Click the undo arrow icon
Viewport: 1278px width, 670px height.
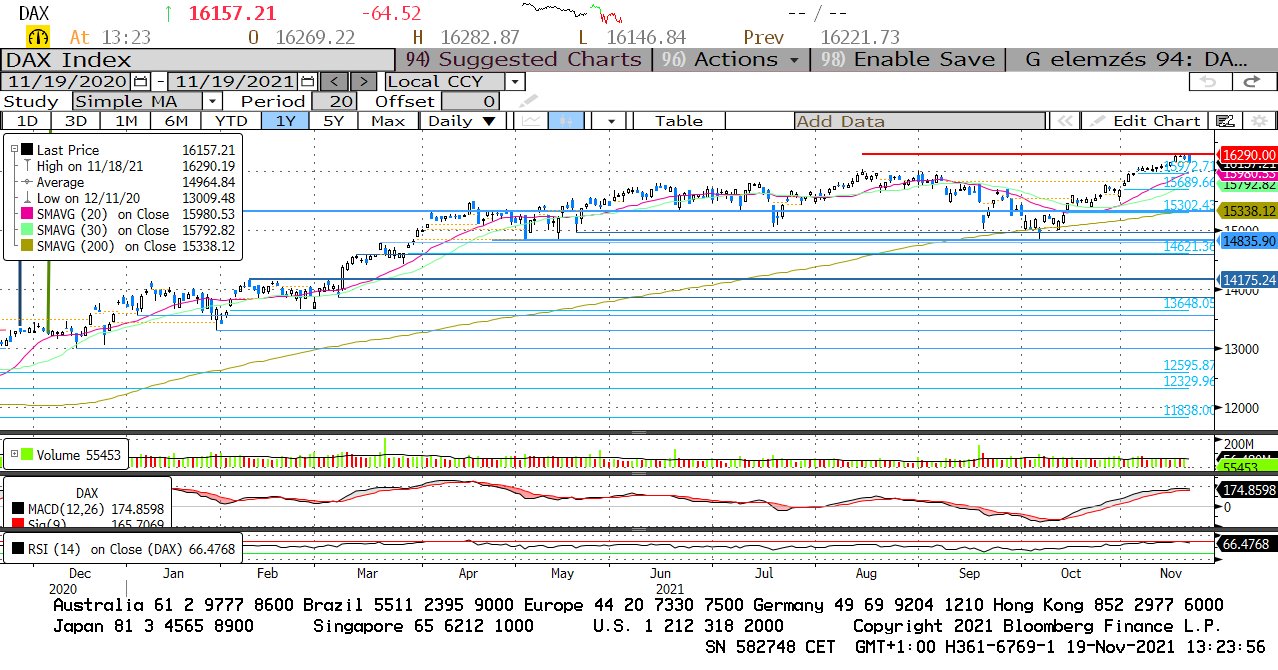coord(1212,81)
